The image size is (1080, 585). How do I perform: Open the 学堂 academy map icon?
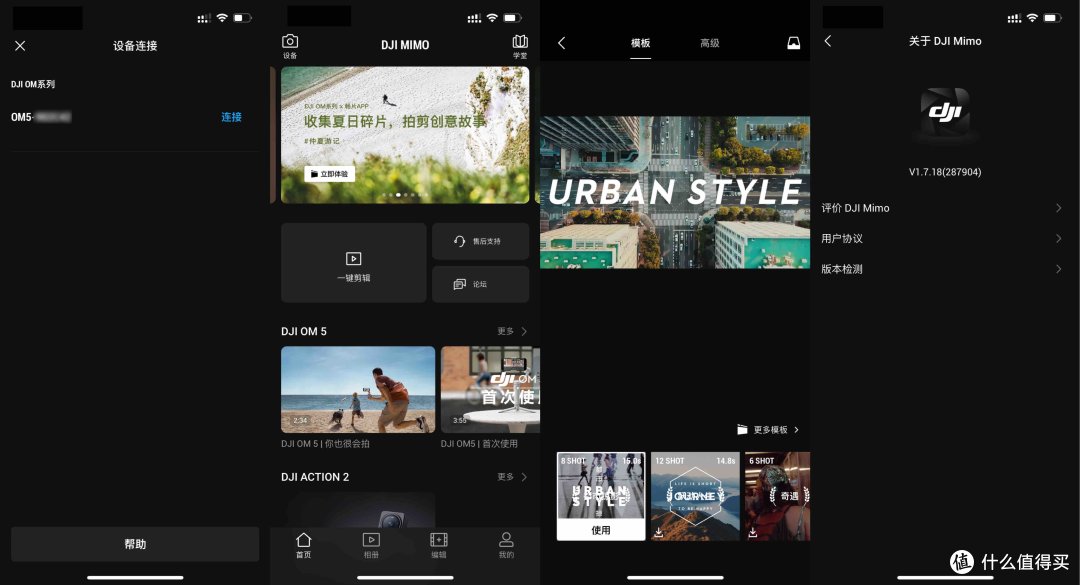(520, 45)
